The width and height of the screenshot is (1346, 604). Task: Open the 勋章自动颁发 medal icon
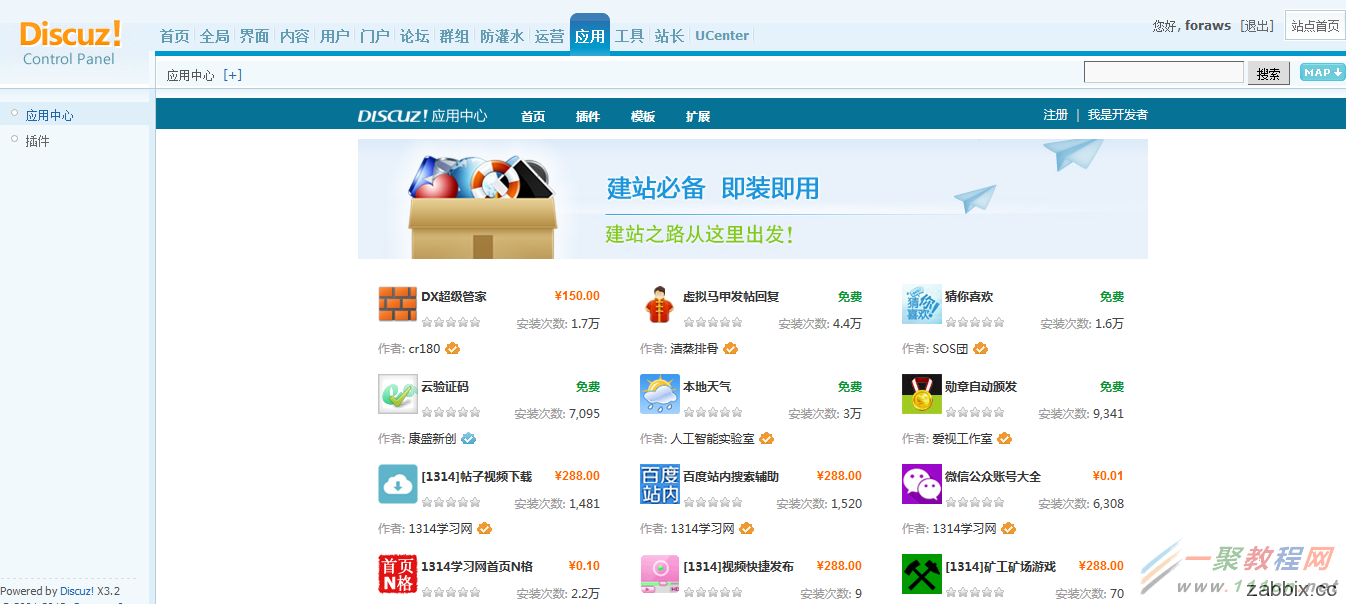[x=921, y=394]
